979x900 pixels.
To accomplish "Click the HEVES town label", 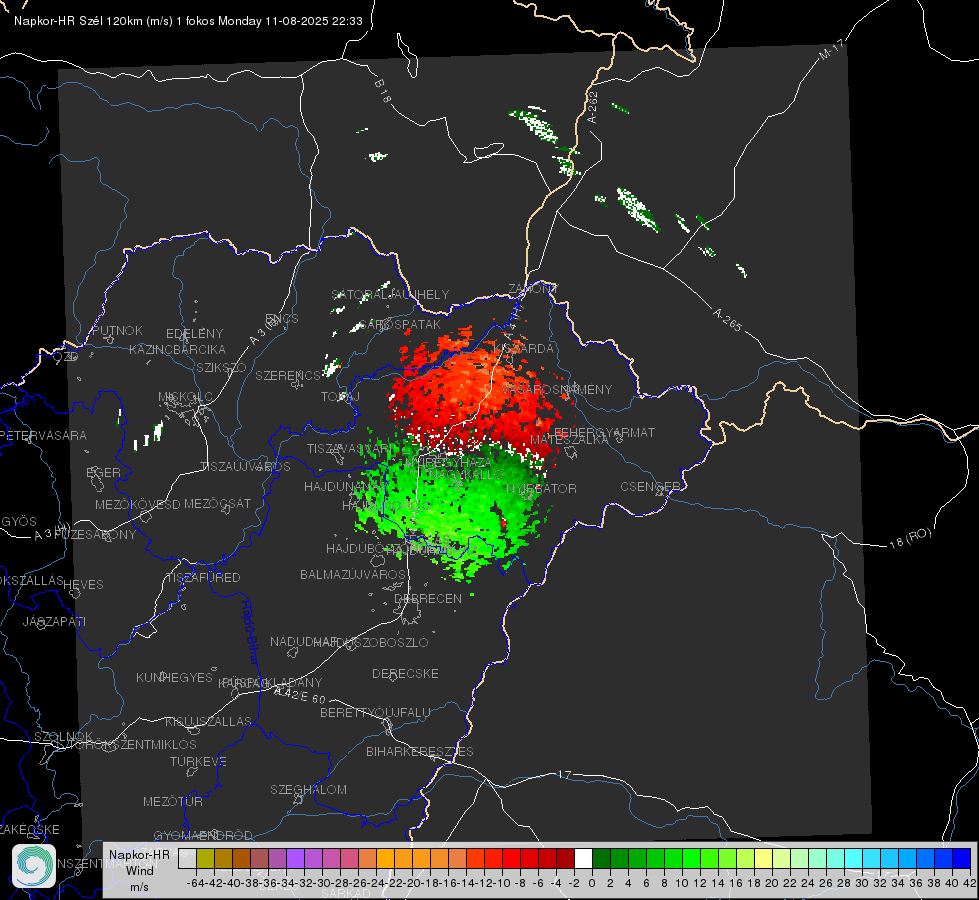I will point(83,585).
